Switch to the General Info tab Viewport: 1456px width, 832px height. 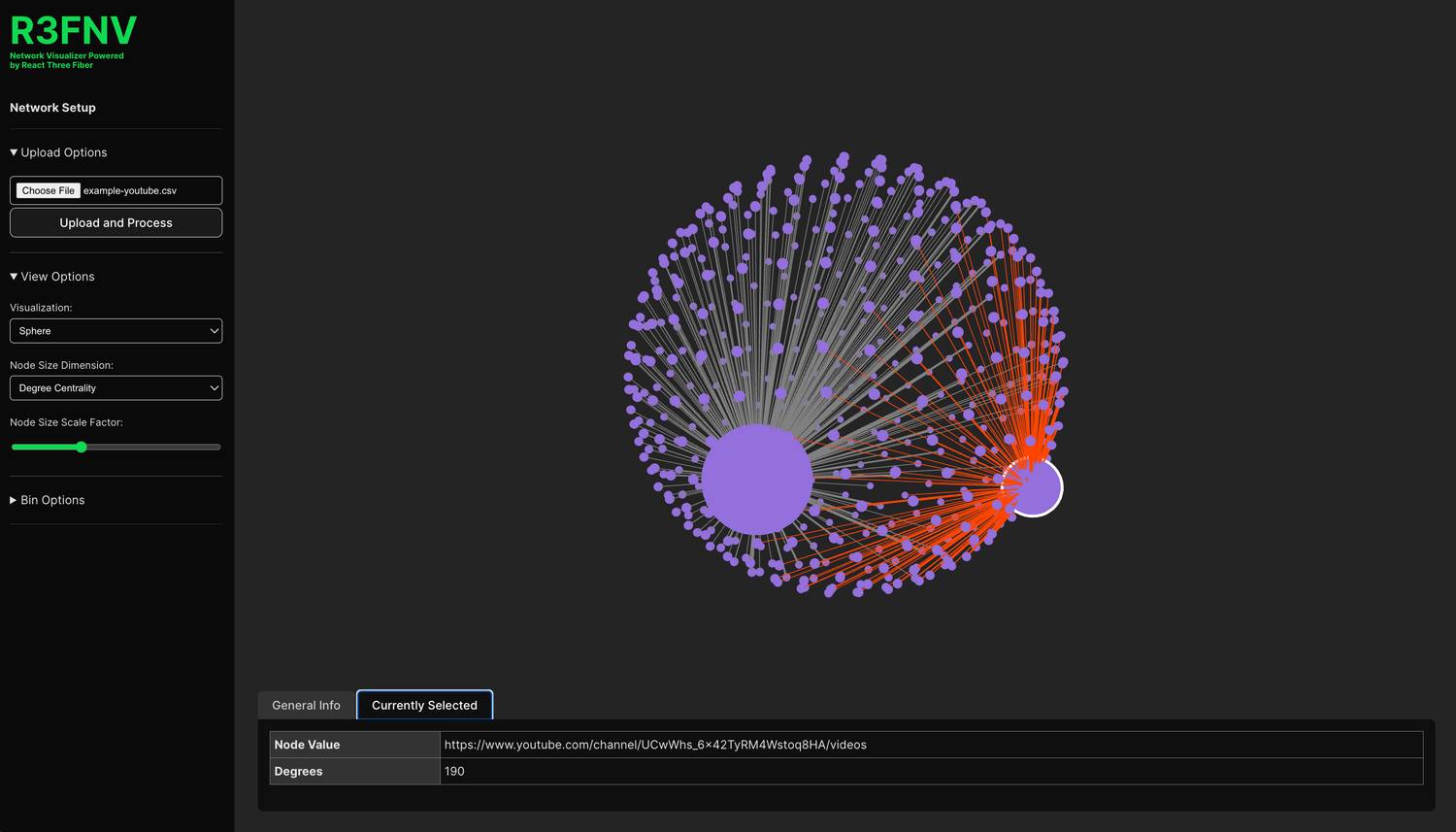click(306, 705)
